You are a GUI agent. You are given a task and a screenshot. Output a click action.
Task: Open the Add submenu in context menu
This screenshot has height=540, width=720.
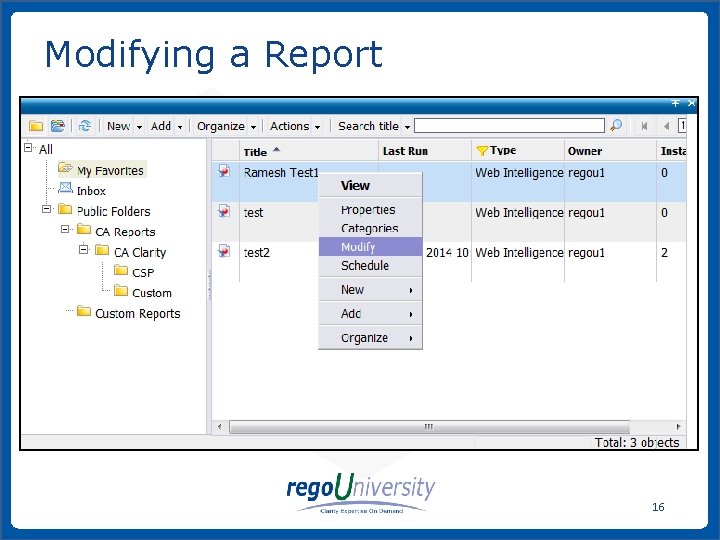point(370,314)
